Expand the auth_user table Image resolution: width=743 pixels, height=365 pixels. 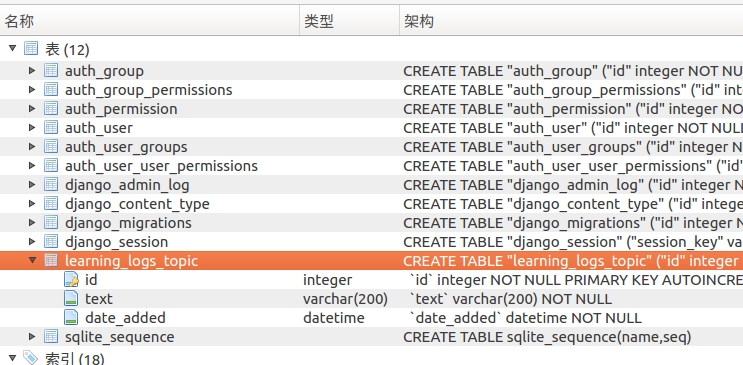coord(32,128)
